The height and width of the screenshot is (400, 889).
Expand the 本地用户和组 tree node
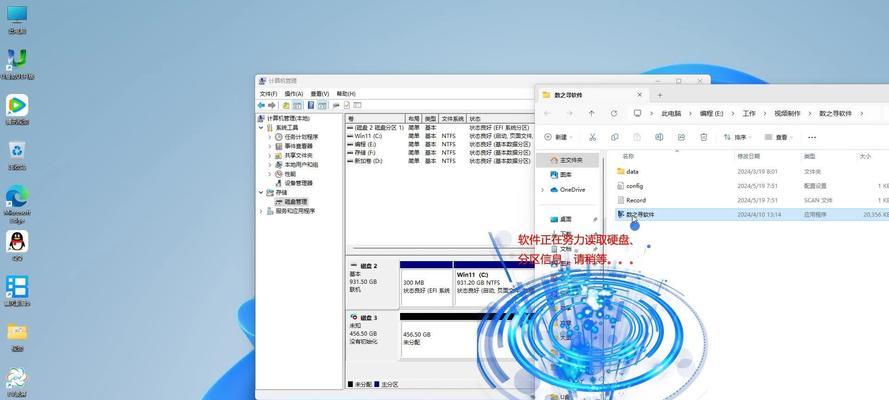(270, 164)
